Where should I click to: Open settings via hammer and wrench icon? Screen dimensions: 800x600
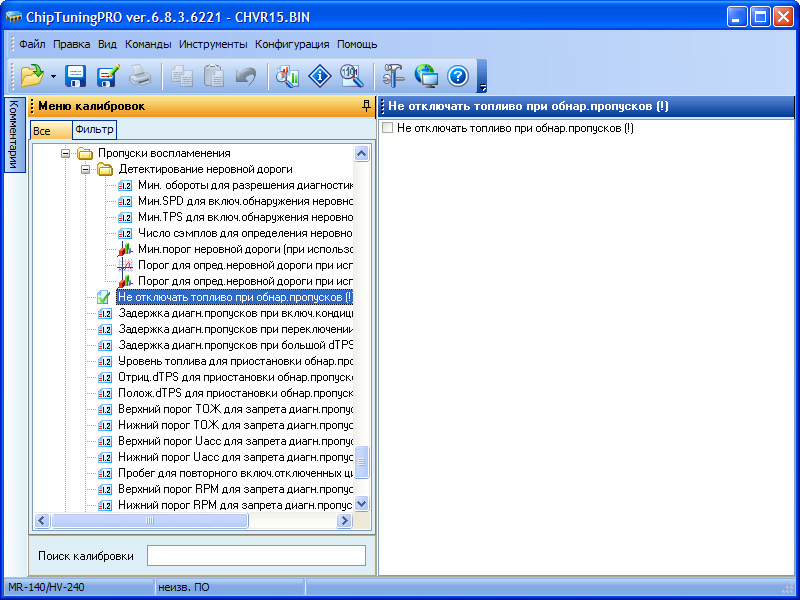click(394, 76)
